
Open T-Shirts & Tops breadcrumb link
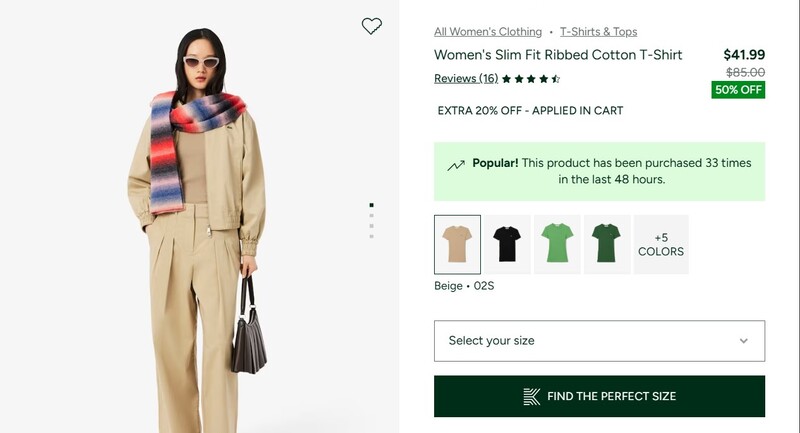click(598, 32)
